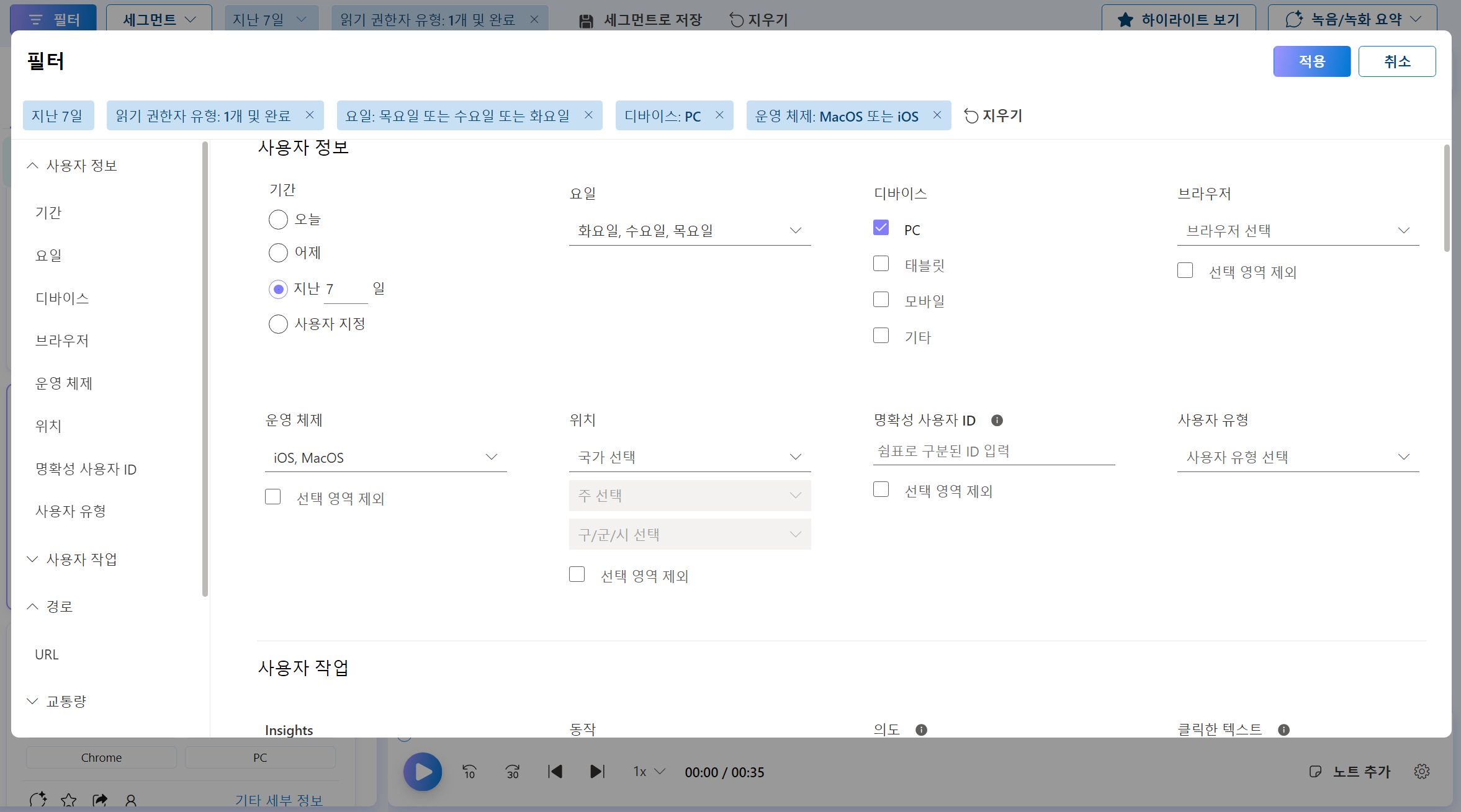Remove the 읽기 권한자 유형 filter chip
1461x812 pixels.
pyautogui.click(x=310, y=115)
